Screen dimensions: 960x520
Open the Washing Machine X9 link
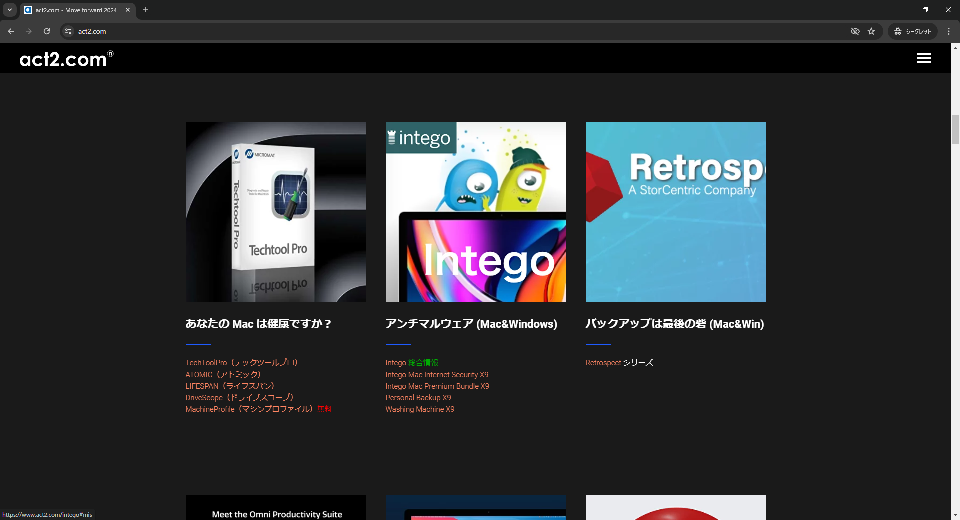[419, 409]
